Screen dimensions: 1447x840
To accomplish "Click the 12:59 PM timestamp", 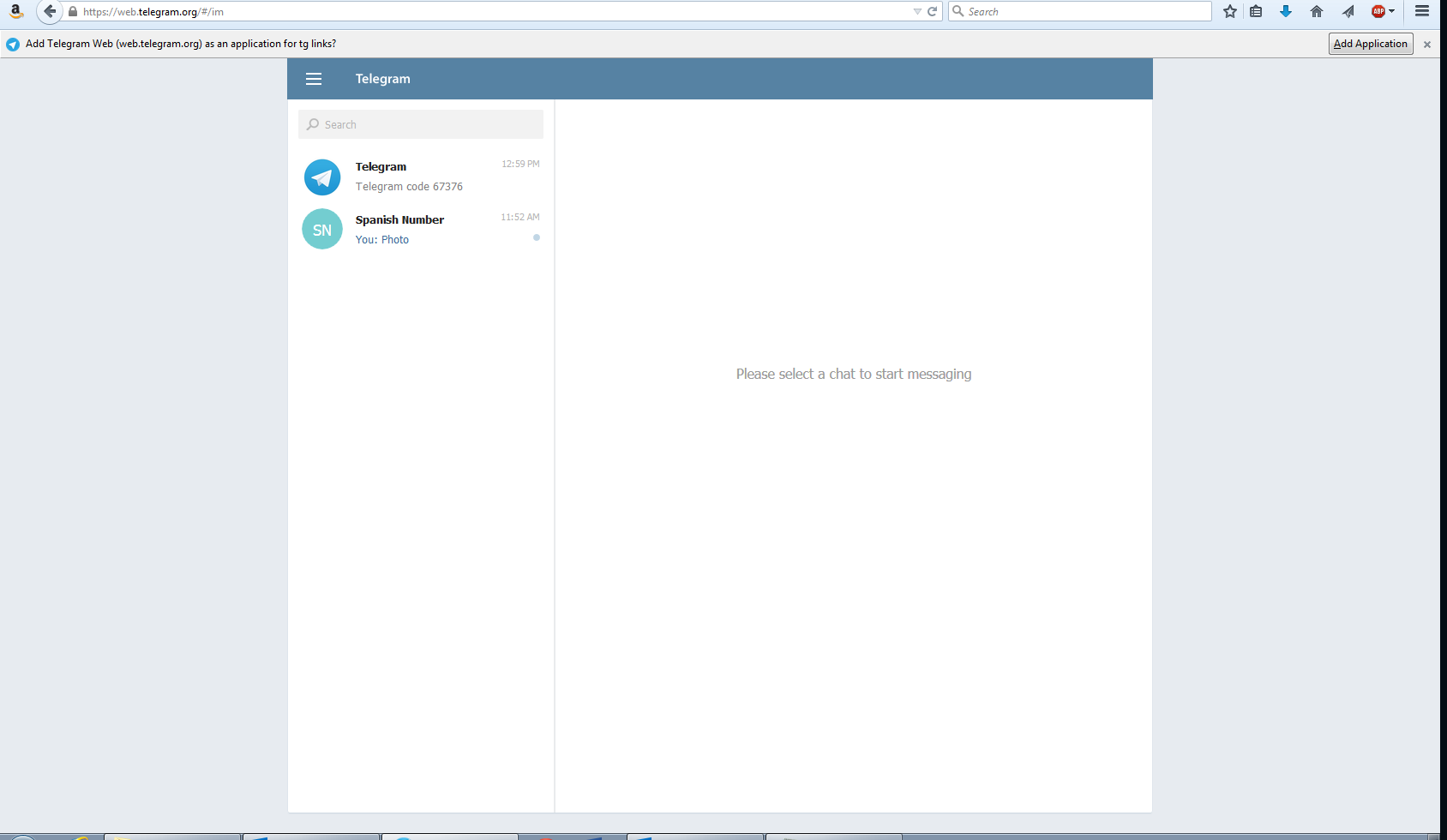I will click(520, 164).
